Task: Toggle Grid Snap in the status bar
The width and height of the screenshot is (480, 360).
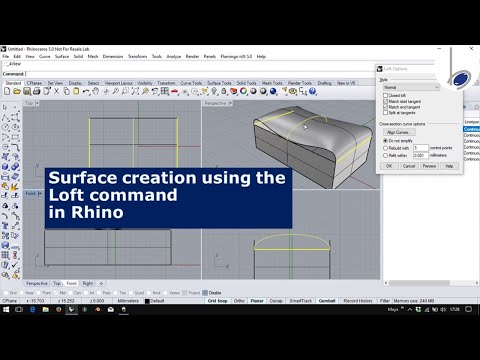Action: [217, 301]
